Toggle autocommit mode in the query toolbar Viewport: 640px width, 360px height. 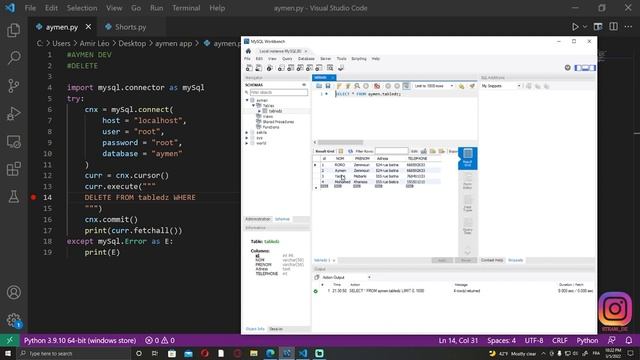(x=406, y=86)
